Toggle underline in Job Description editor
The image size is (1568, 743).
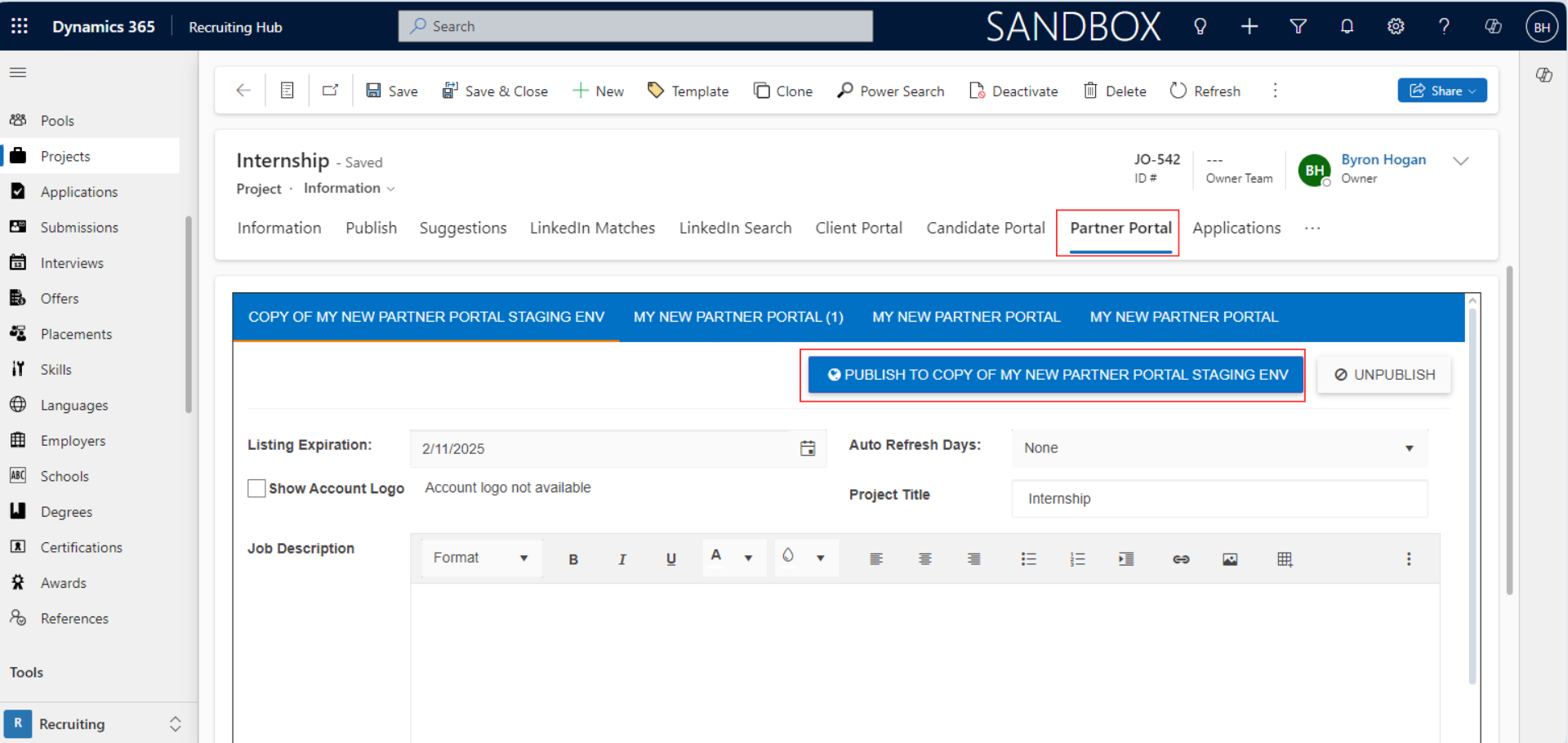(x=671, y=559)
